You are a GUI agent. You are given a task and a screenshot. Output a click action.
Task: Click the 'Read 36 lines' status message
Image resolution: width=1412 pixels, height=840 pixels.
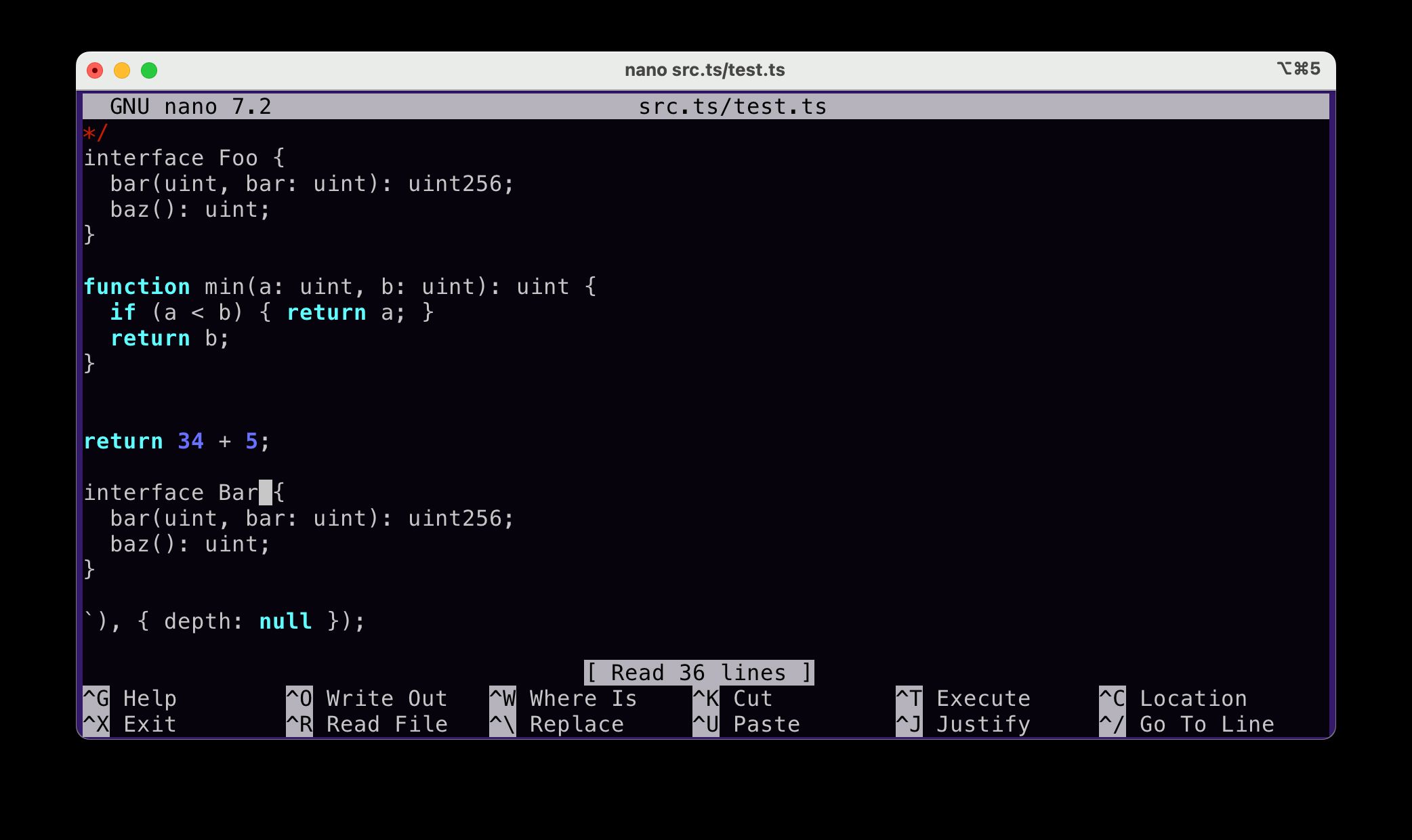pos(699,673)
